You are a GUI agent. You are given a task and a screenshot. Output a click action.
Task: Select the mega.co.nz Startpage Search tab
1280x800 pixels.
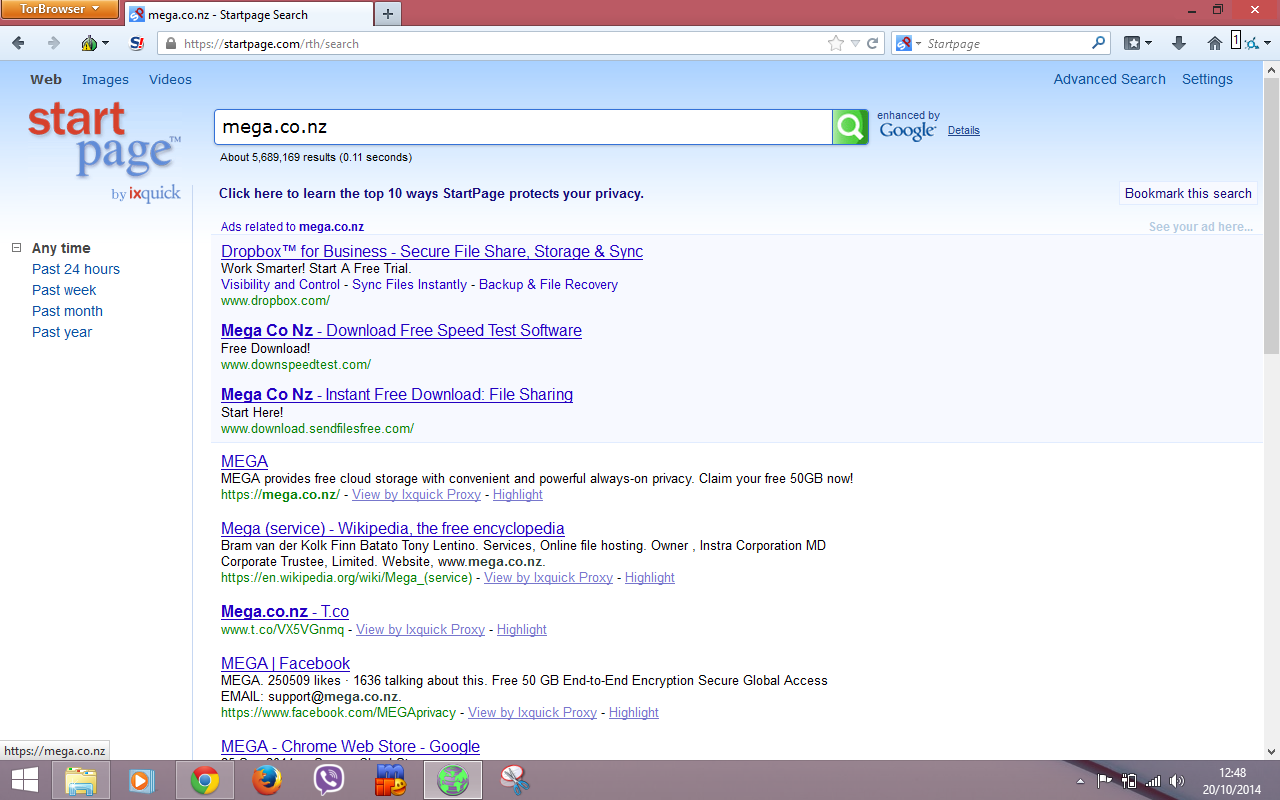click(248, 14)
